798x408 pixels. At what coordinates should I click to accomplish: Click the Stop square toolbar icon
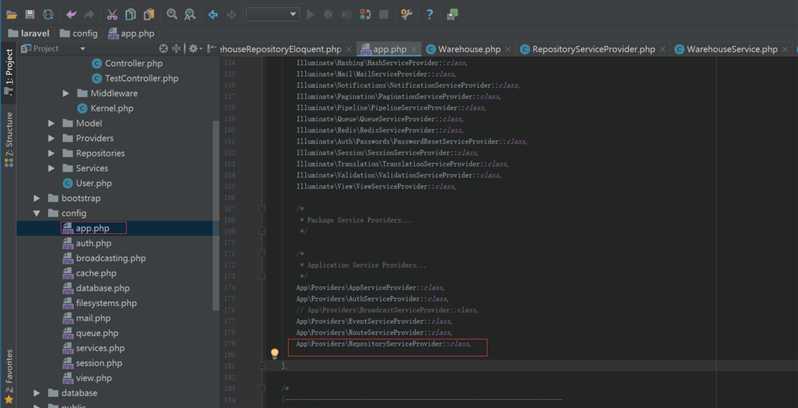384,14
